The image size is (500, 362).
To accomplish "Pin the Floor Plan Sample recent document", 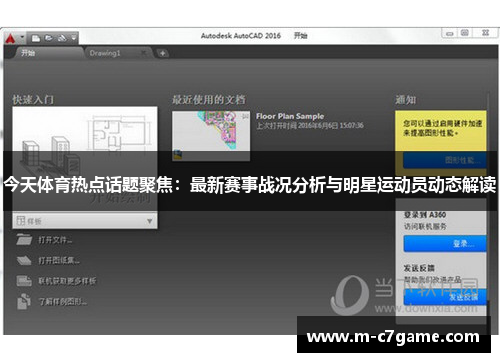I will point(245,116).
